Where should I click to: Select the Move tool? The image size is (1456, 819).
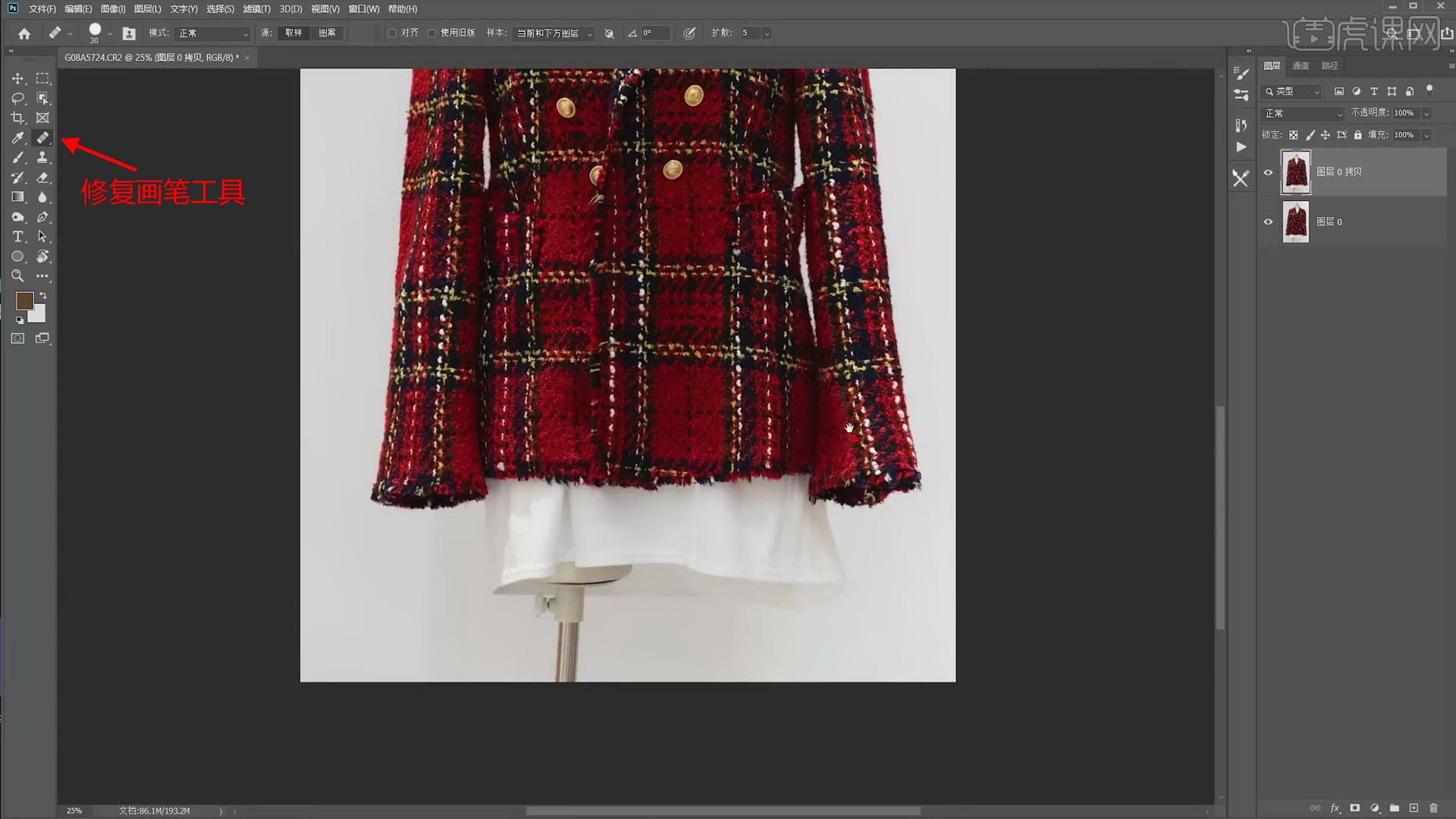click(x=17, y=78)
